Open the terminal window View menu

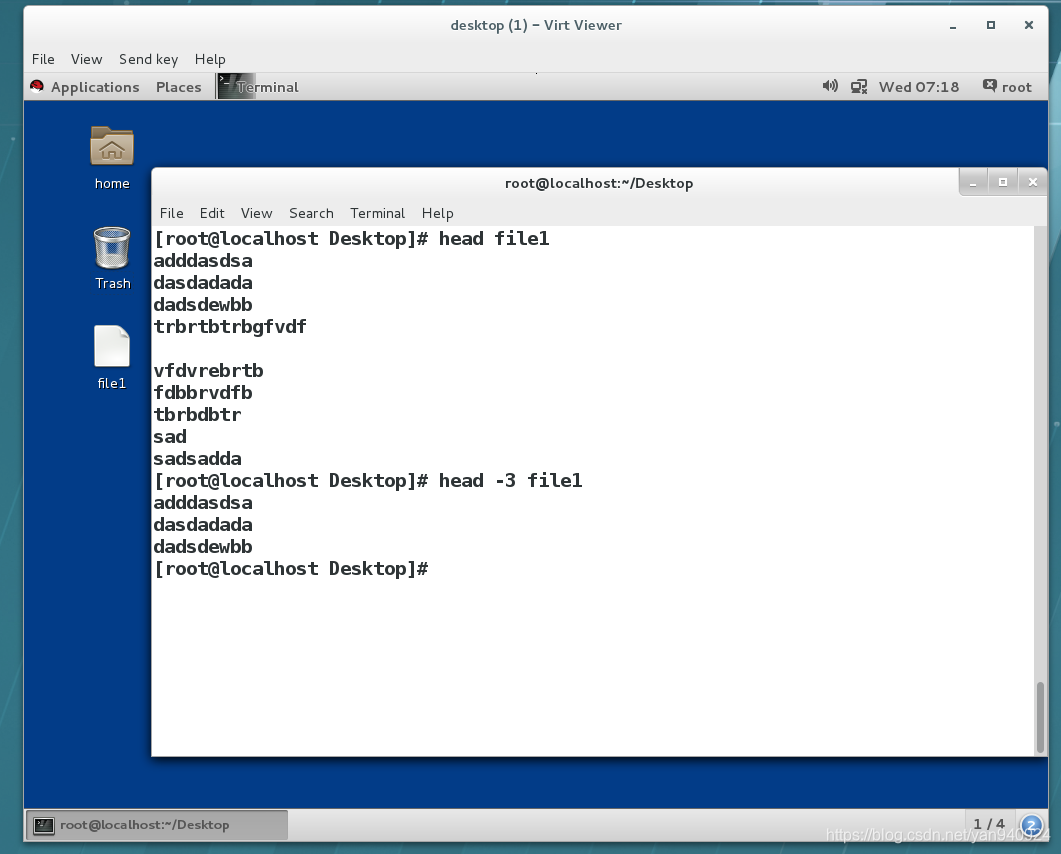point(256,213)
